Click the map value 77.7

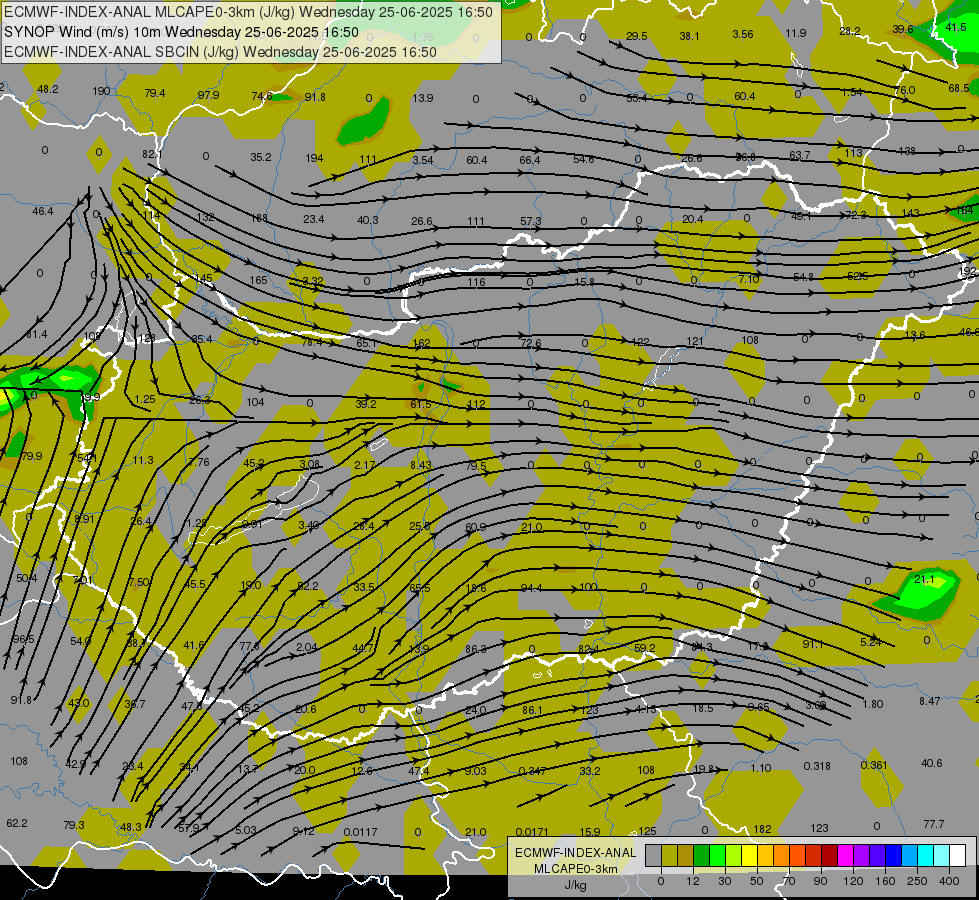coord(934,824)
